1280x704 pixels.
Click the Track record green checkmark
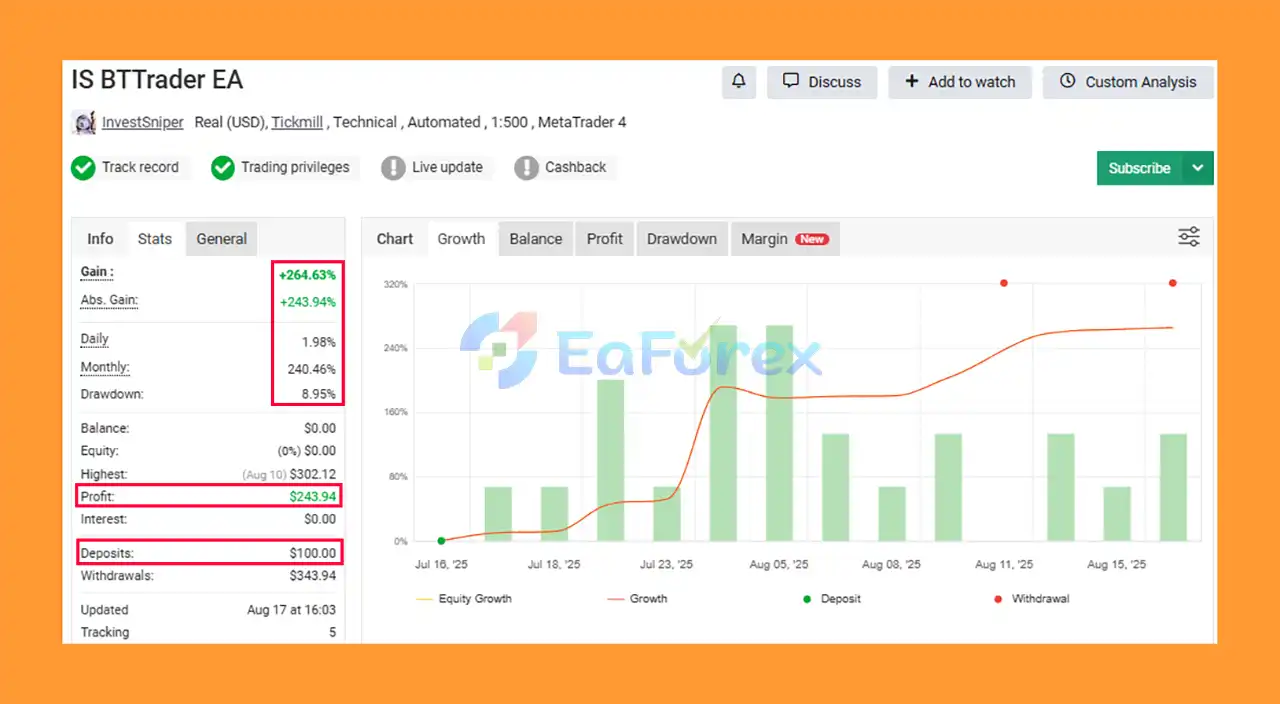pyautogui.click(x=83, y=168)
